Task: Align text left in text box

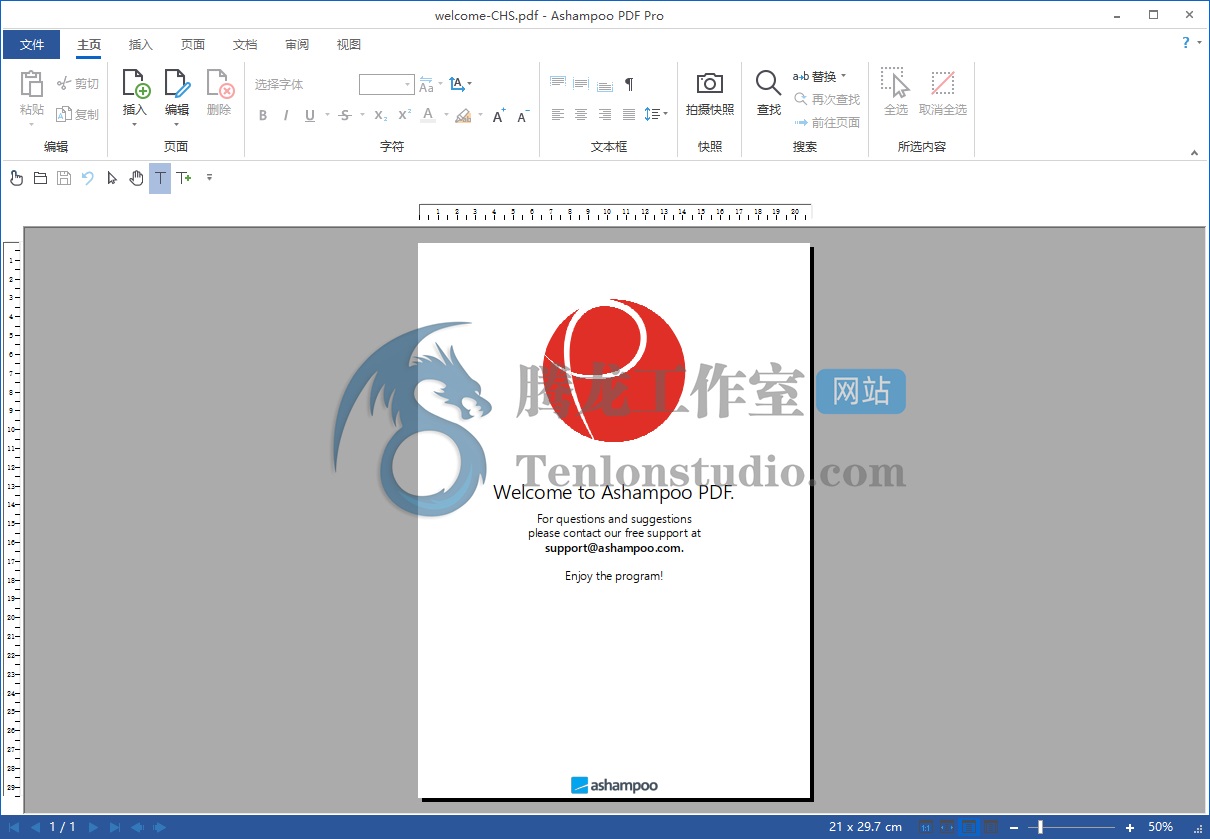Action: (x=558, y=115)
